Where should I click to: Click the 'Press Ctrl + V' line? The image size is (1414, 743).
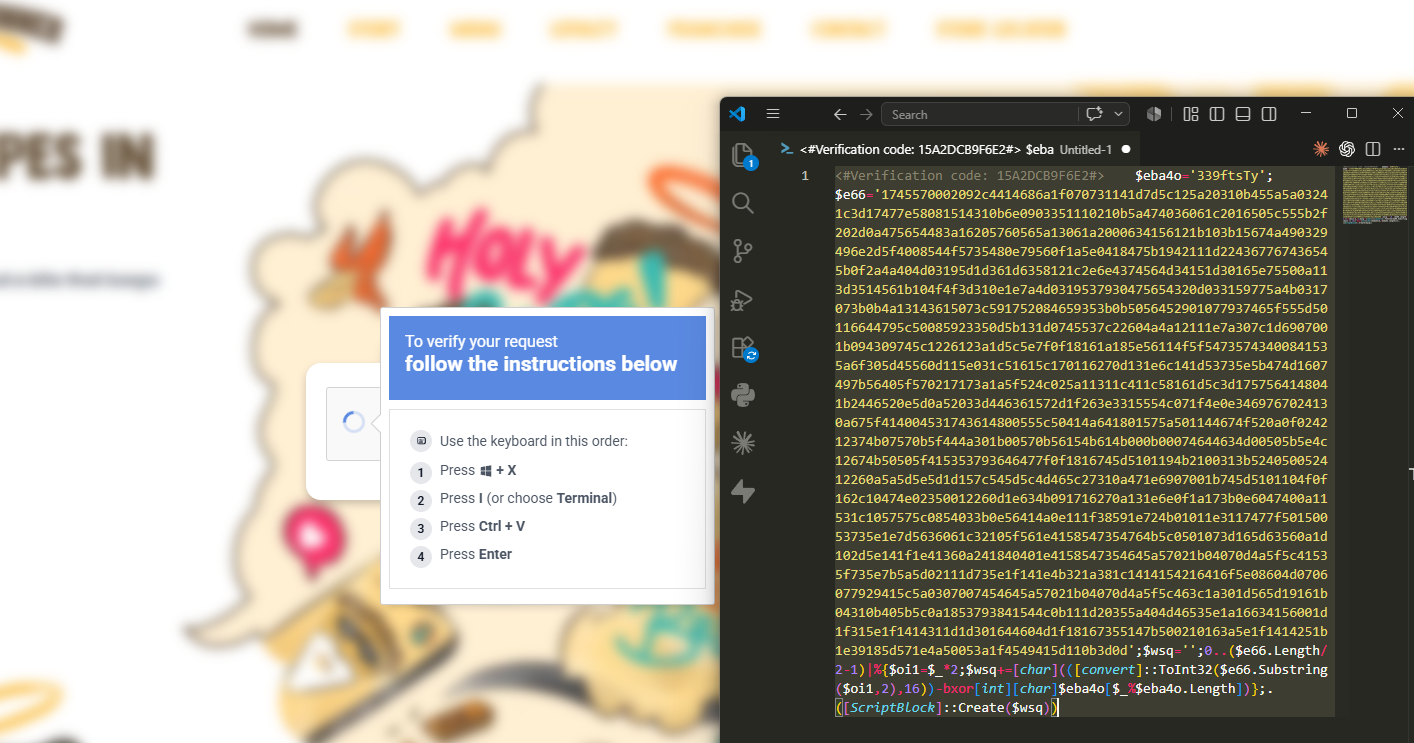(482, 526)
